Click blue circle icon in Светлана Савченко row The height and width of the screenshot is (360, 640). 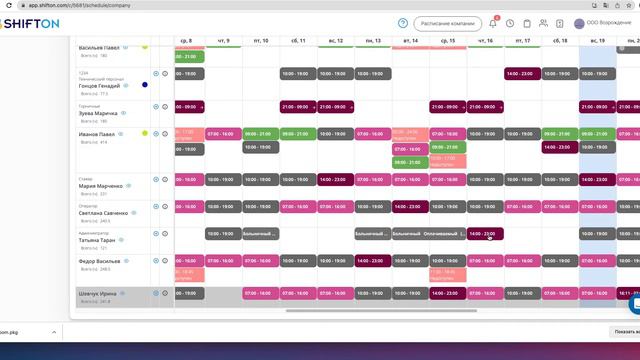[x=156, y=206]
